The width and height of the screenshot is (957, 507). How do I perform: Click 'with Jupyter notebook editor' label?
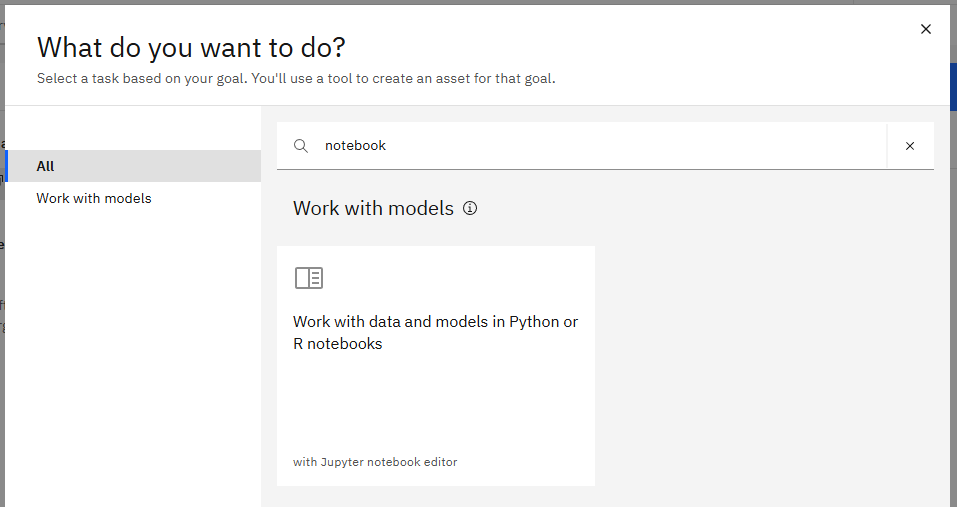click(x=375, y=462)
